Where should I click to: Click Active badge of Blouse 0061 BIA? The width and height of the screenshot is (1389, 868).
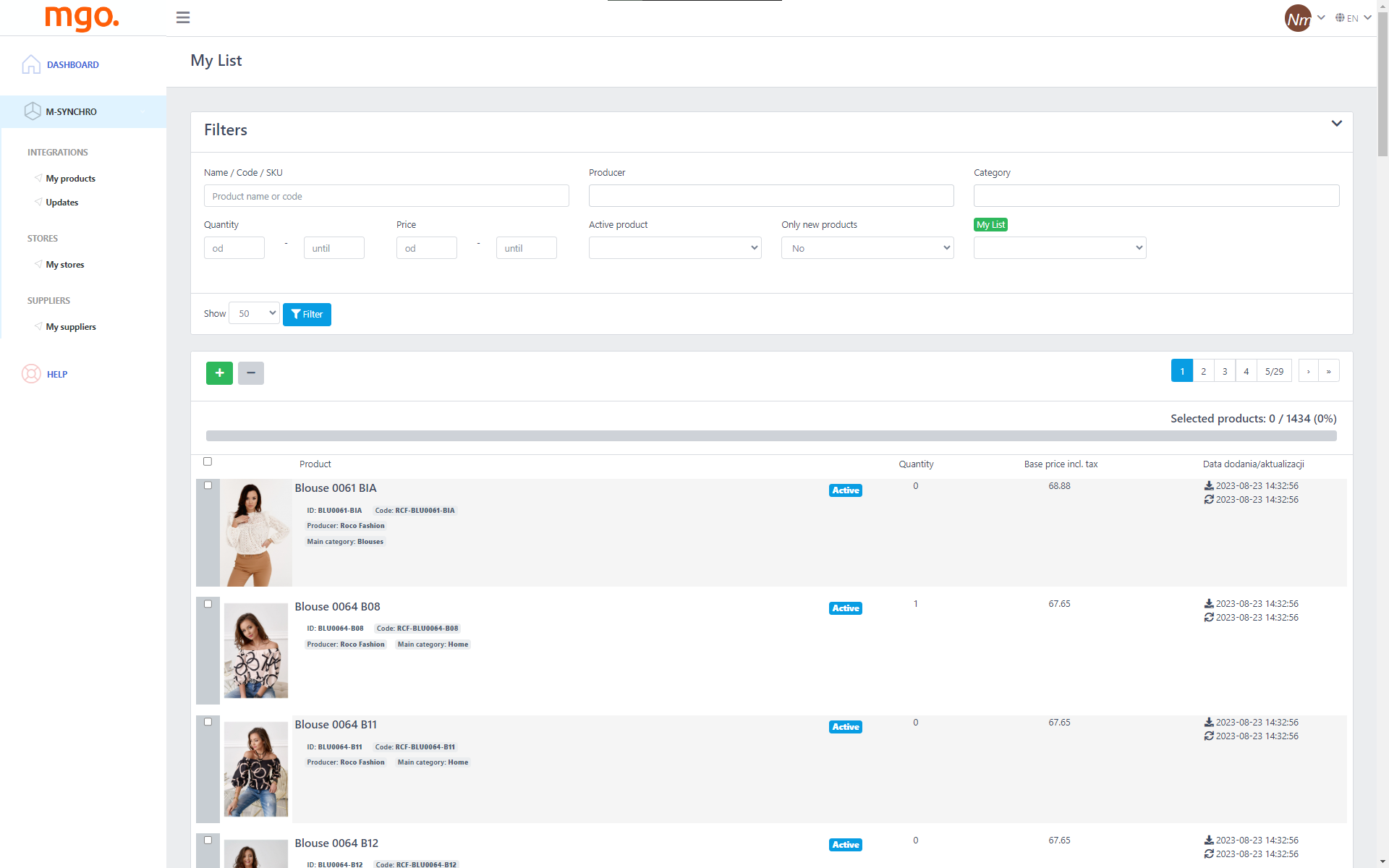845,490
